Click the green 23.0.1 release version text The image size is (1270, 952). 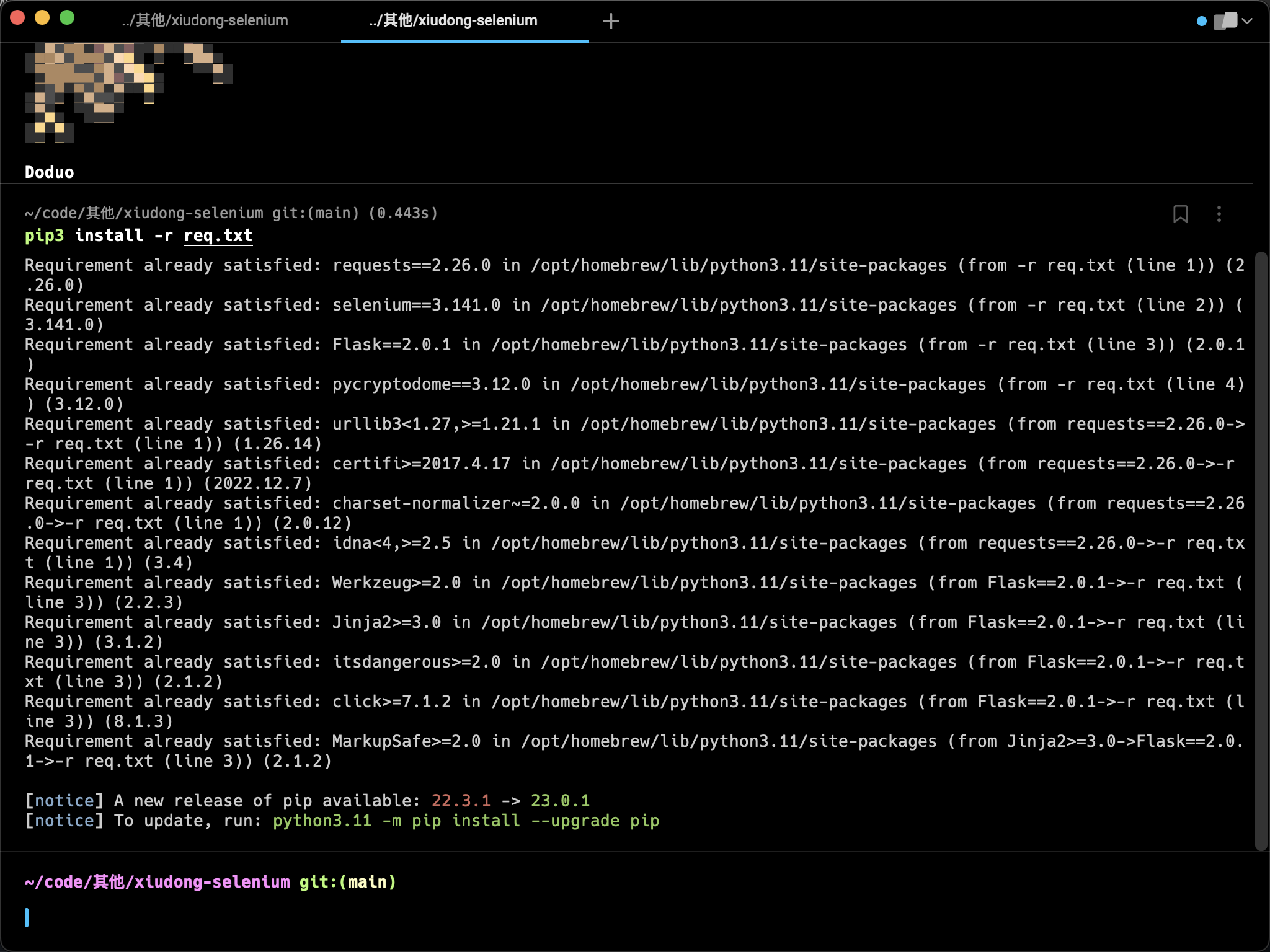point(560,800)
